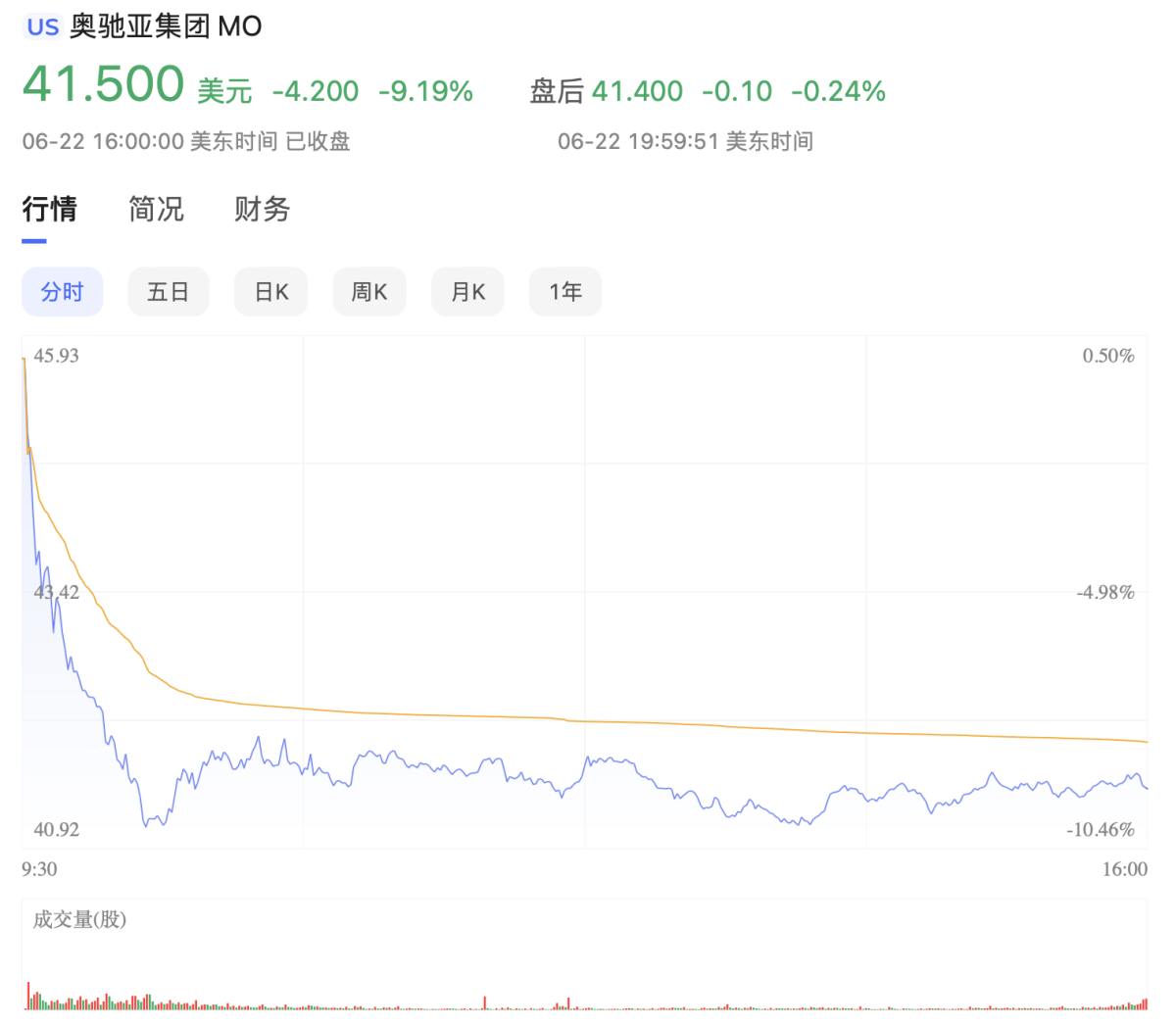Switch to the 五日 five-day chart

click(168, 291)
